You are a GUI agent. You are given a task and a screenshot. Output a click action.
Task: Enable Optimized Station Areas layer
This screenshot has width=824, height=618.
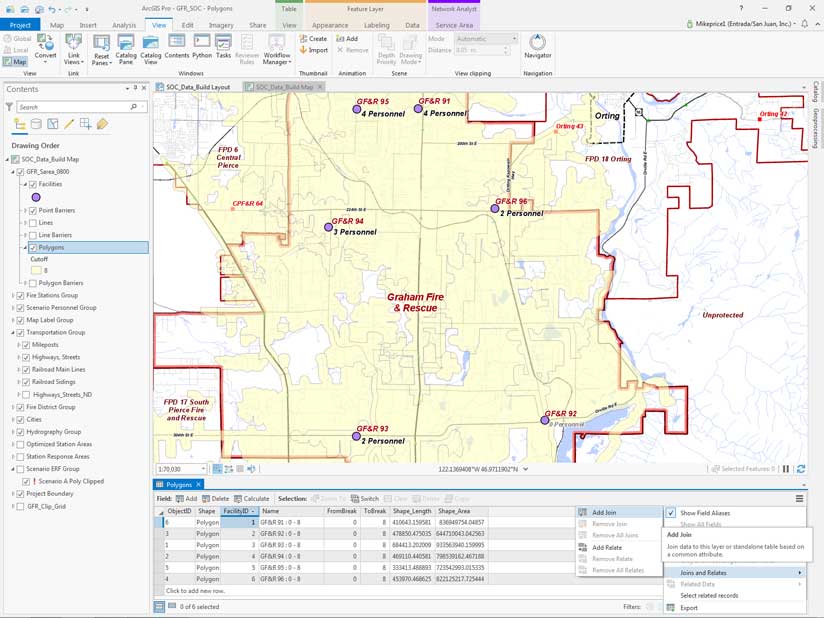point(20,445)
